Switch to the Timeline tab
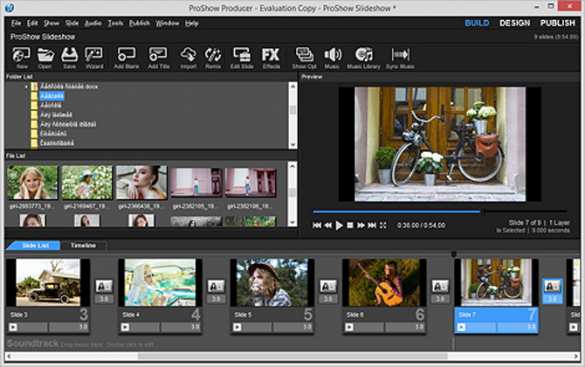Screen dimensions: 585x367 [x=83, y=245]
